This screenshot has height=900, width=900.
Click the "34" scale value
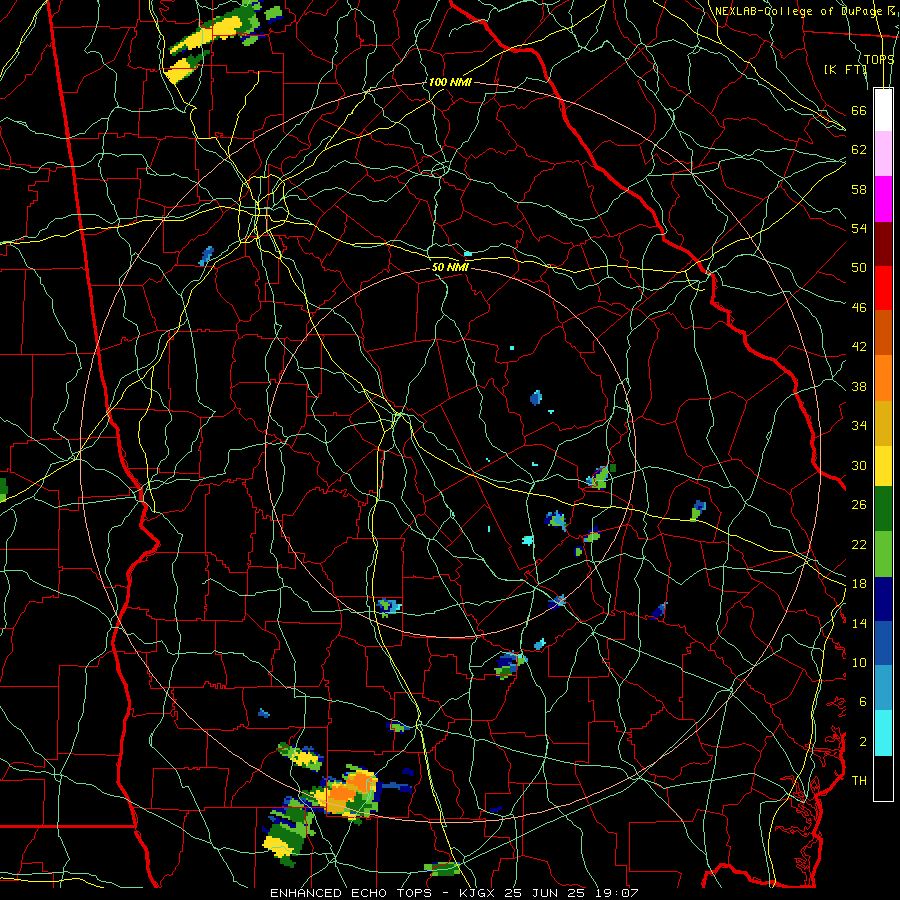point(859,426)
